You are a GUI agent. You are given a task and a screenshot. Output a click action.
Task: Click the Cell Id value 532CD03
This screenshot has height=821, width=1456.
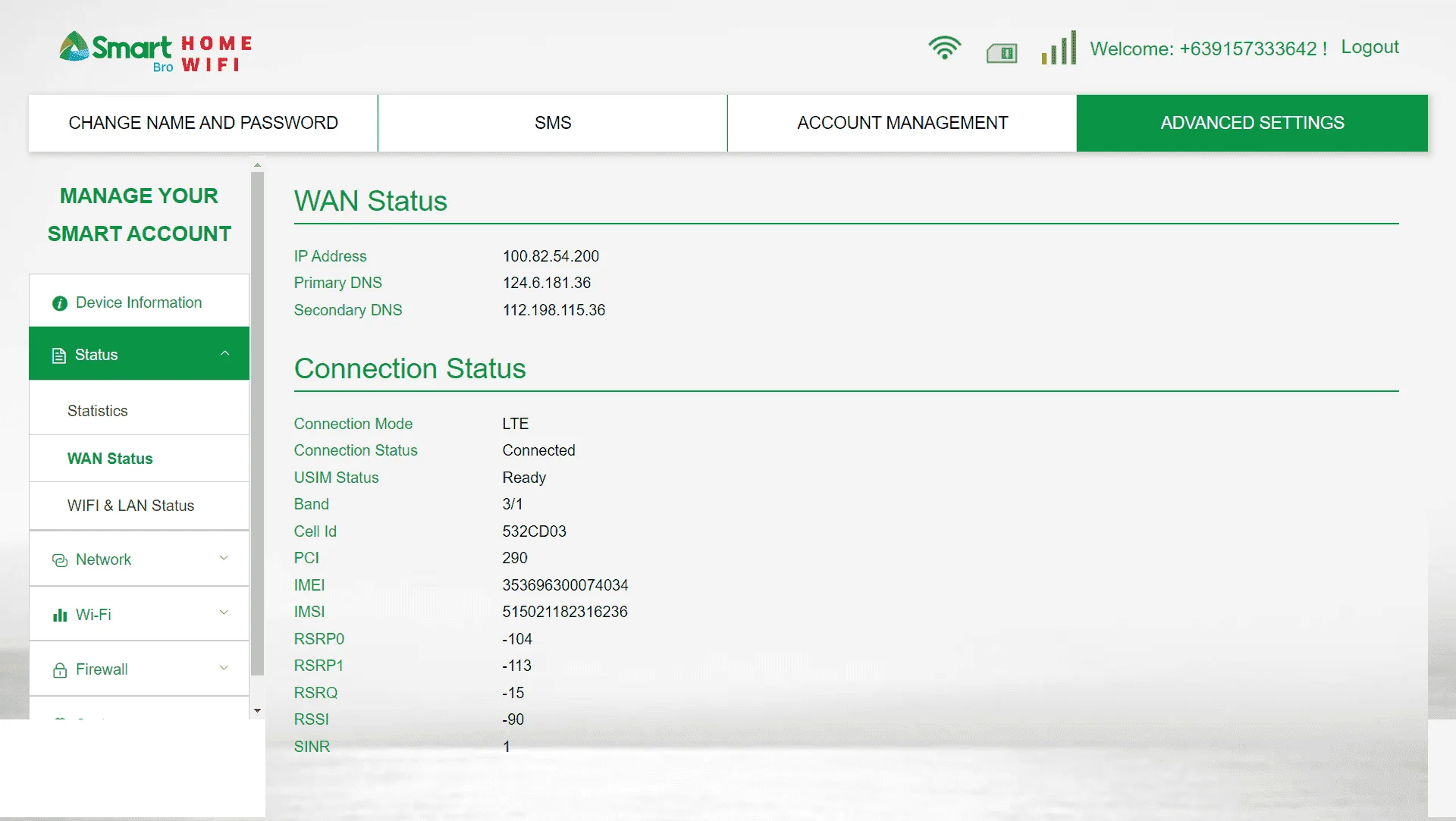[x=534, y=531]
